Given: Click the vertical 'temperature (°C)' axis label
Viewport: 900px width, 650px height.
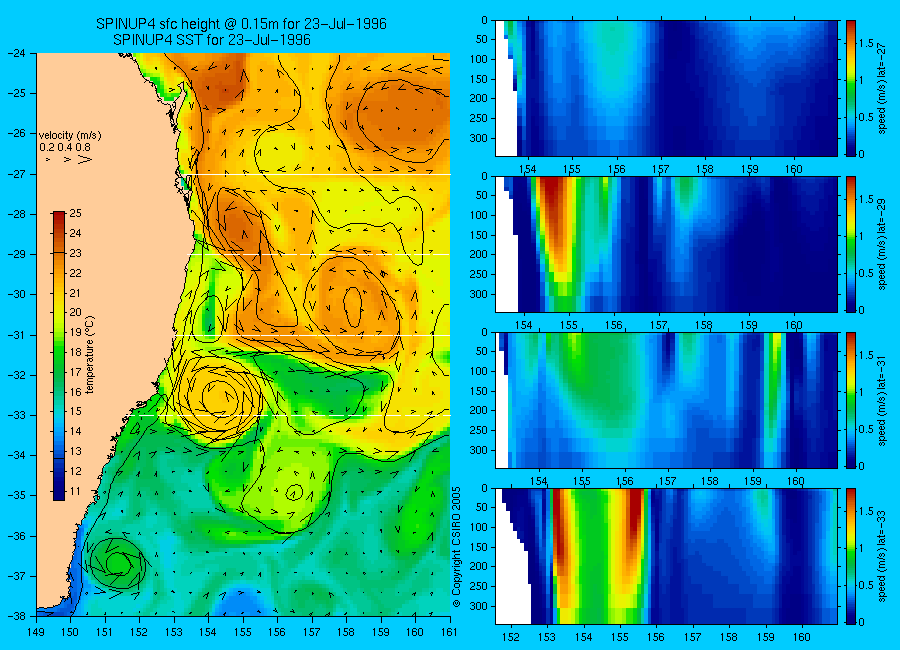Looking at the screenshot, I should [90, 354].
